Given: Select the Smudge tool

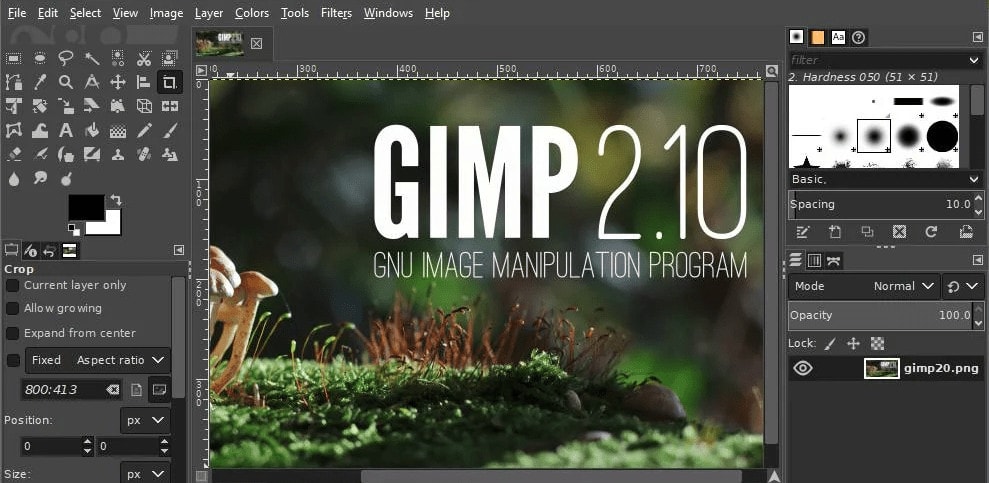Looking at the screenshot, I should pyautogui.click(x=40, y=179).
